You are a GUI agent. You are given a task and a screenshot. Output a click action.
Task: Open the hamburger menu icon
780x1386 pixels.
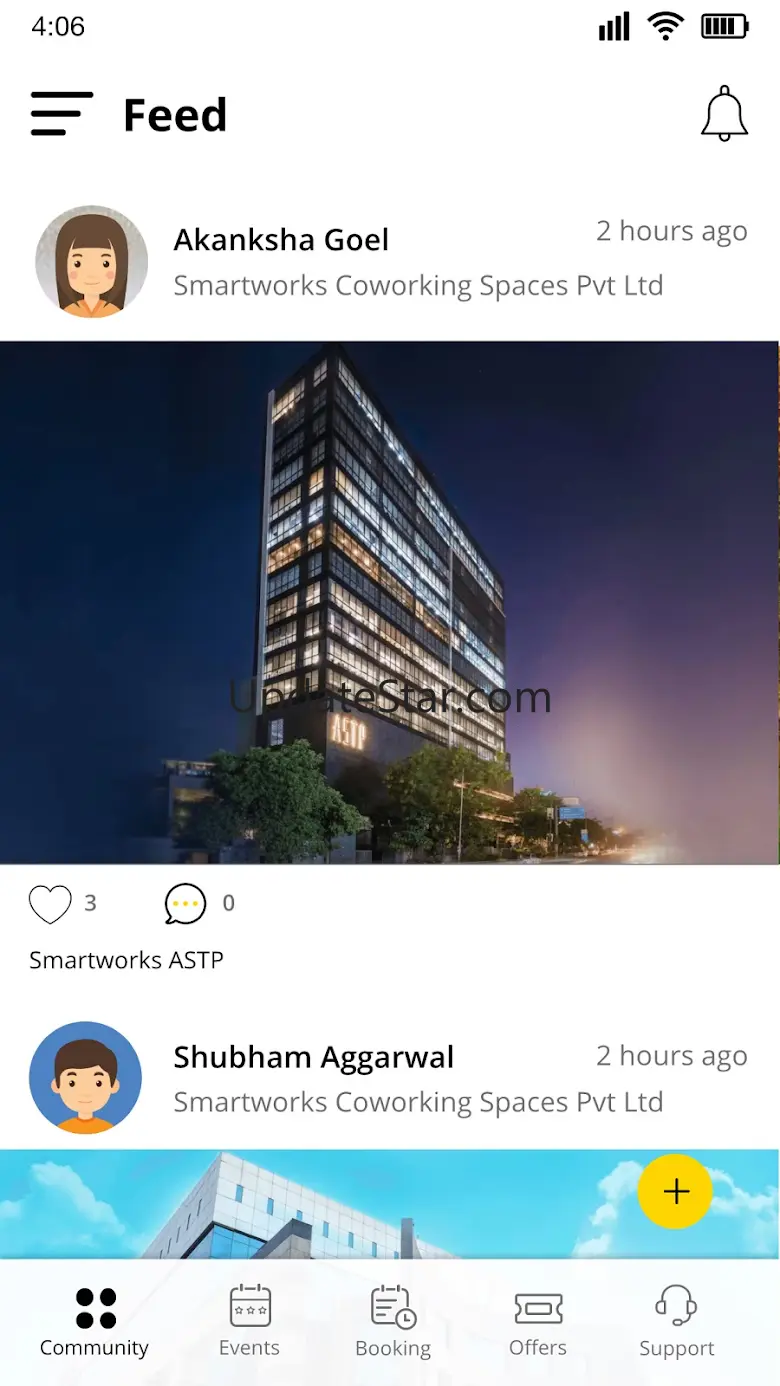tap(62, 114)
